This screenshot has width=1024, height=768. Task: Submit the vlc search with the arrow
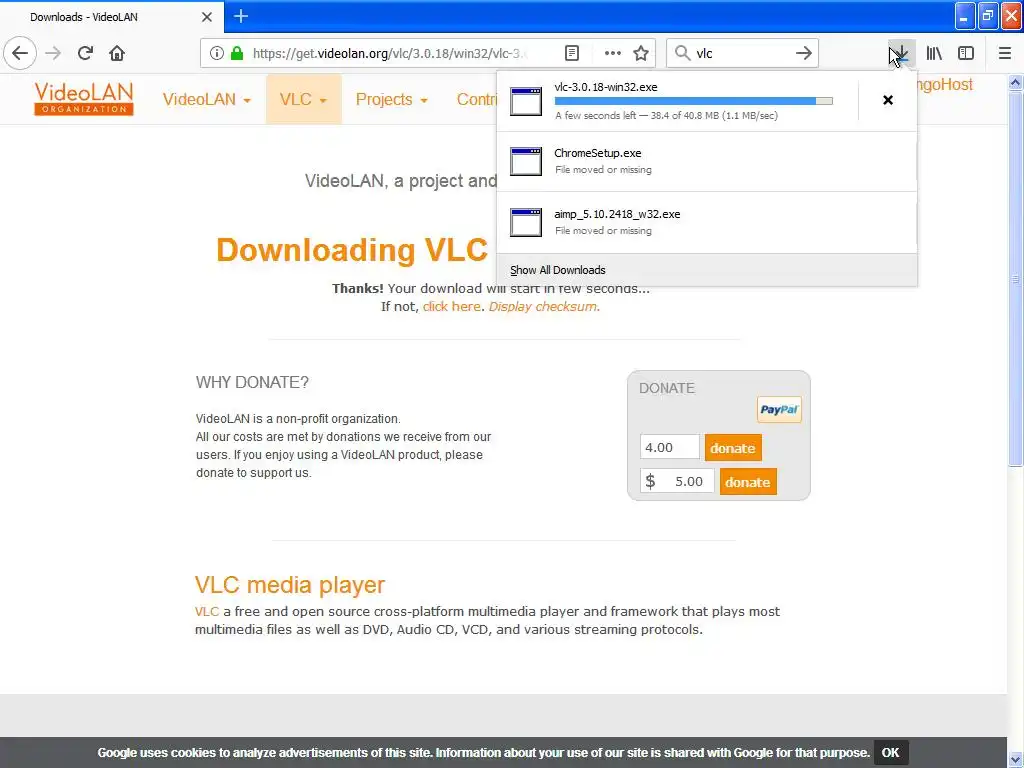pos(804,53)
